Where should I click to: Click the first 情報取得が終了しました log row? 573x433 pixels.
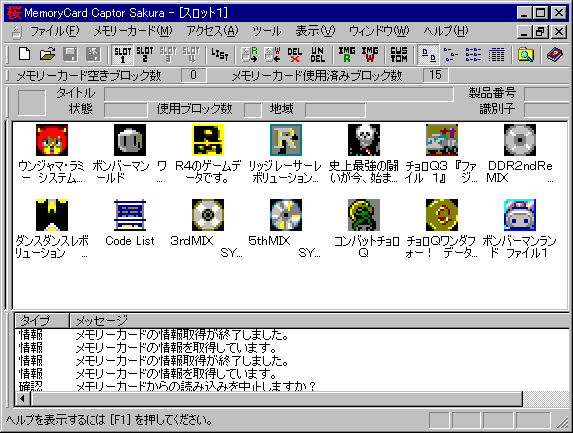click(292, 335)
